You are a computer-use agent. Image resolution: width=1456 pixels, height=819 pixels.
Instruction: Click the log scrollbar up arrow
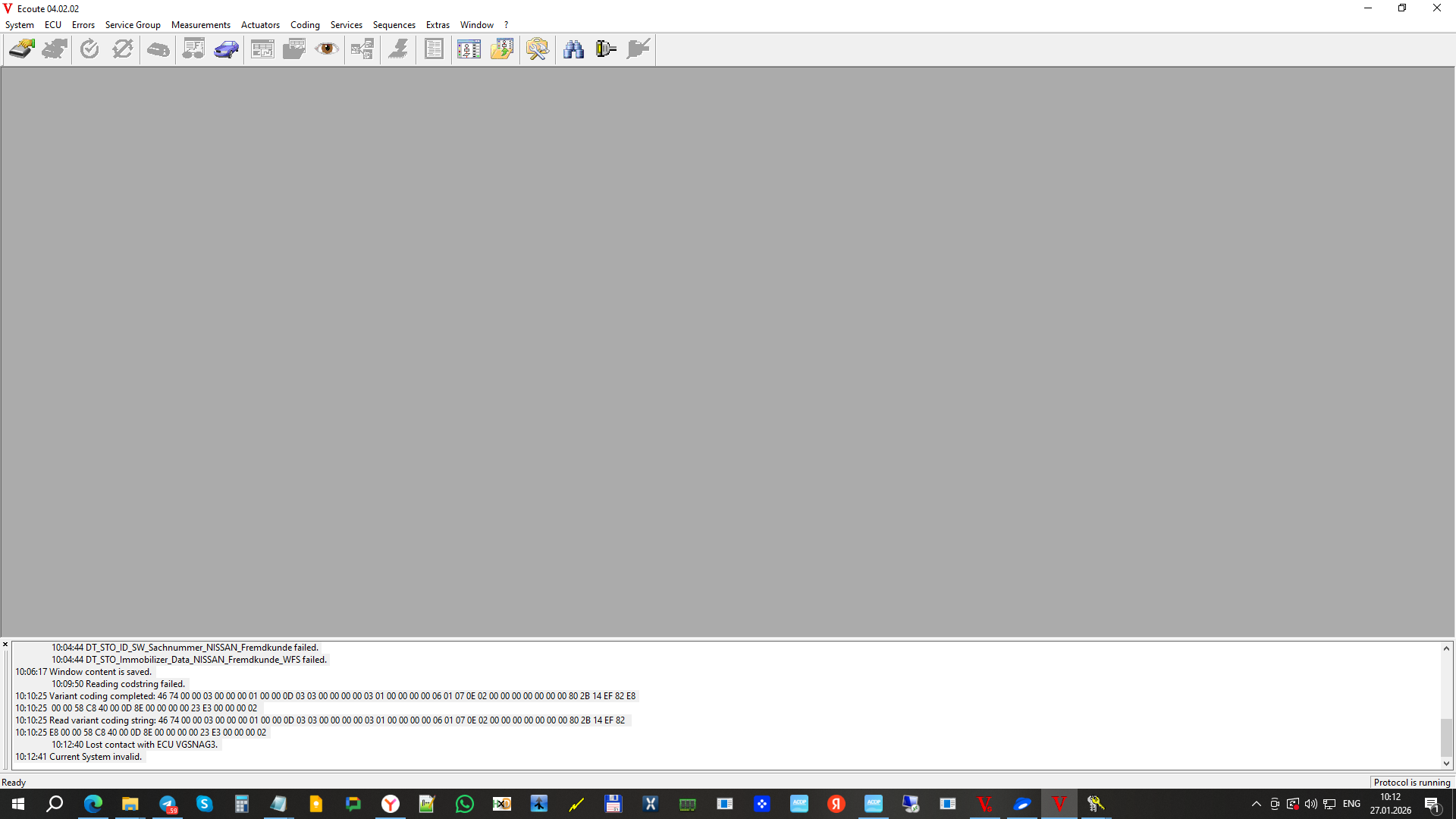coord(1446,648)
